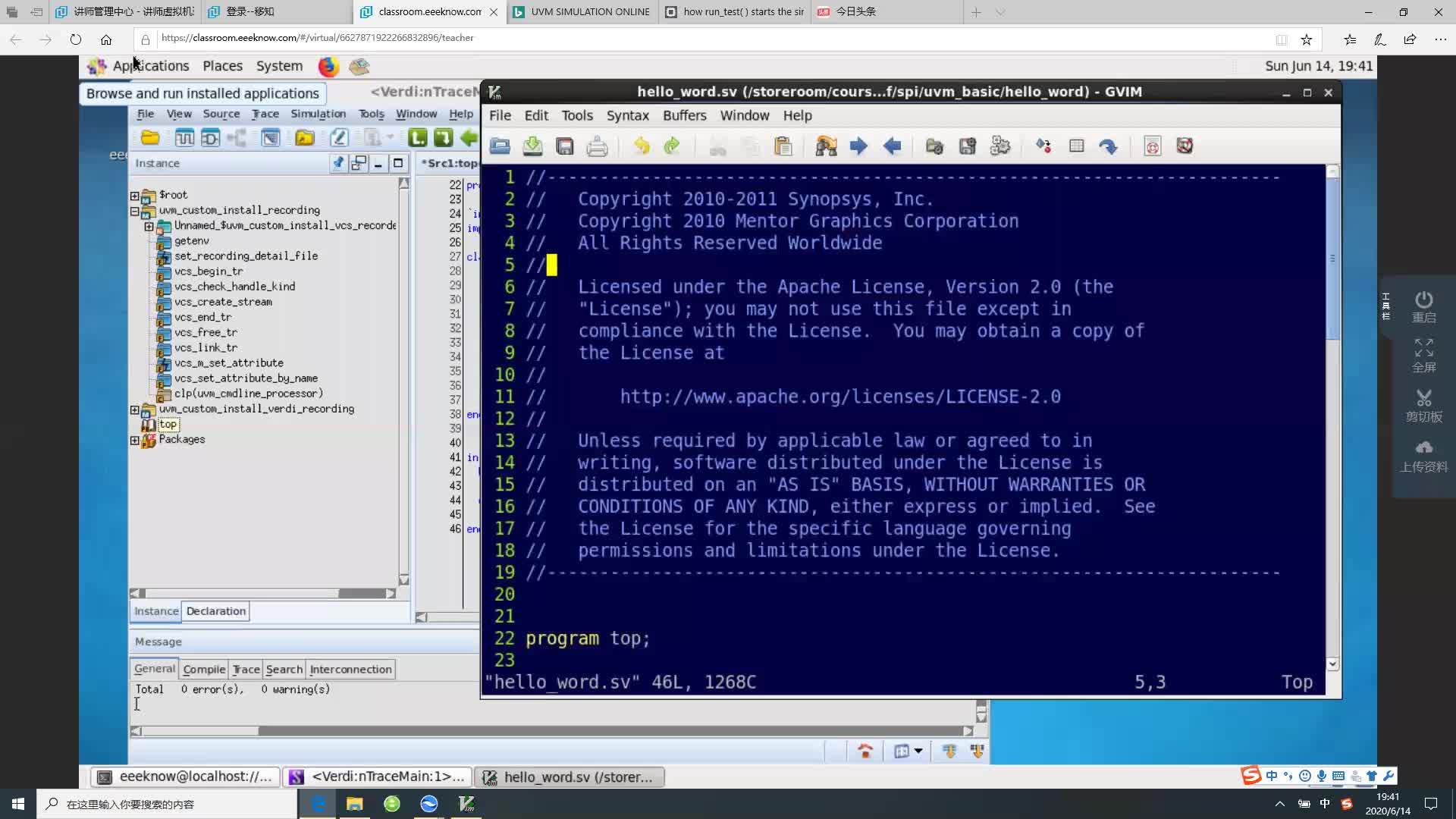Collapse the $root tree node

135,194
